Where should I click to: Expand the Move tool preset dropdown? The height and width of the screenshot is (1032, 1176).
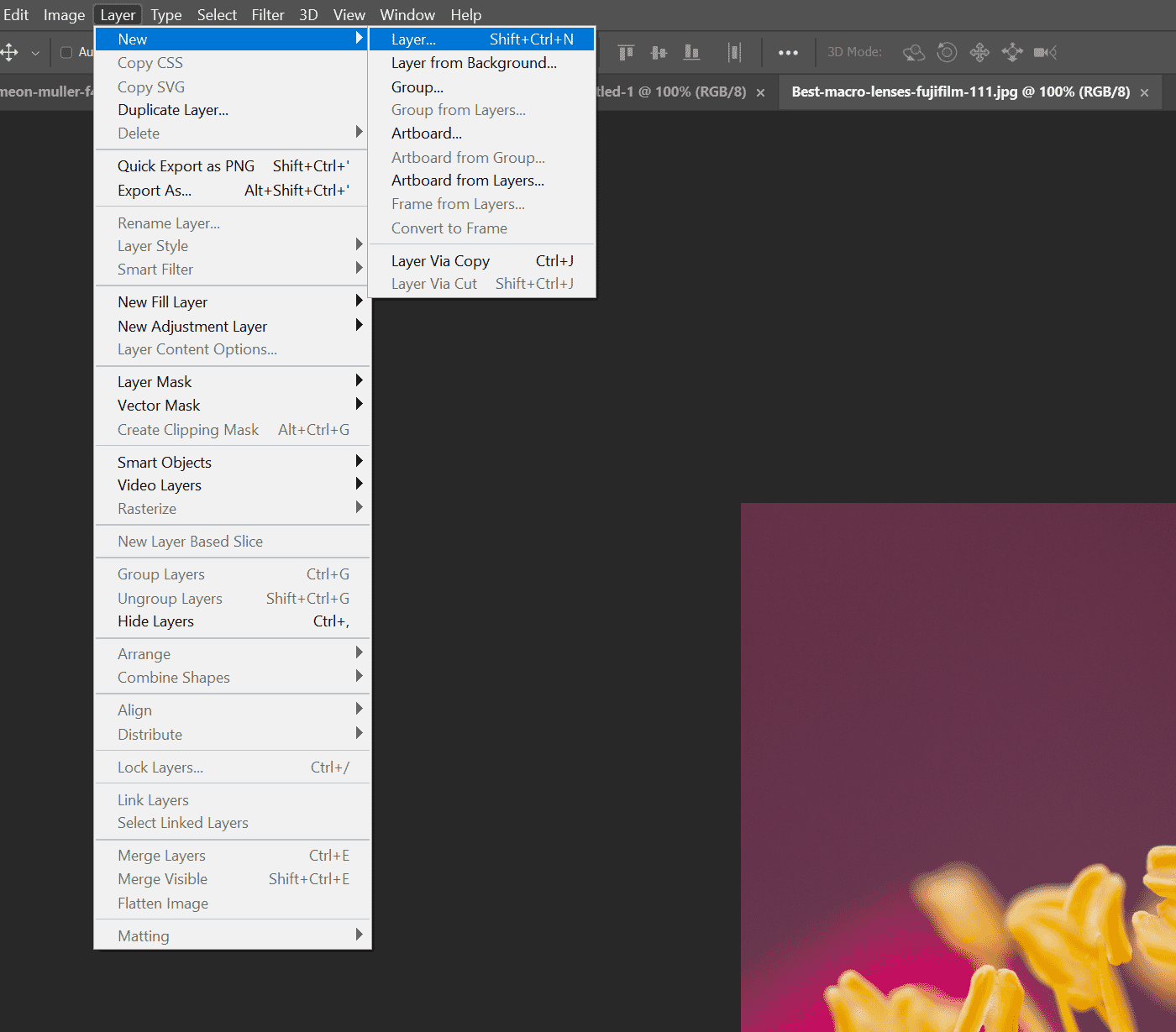35,52
